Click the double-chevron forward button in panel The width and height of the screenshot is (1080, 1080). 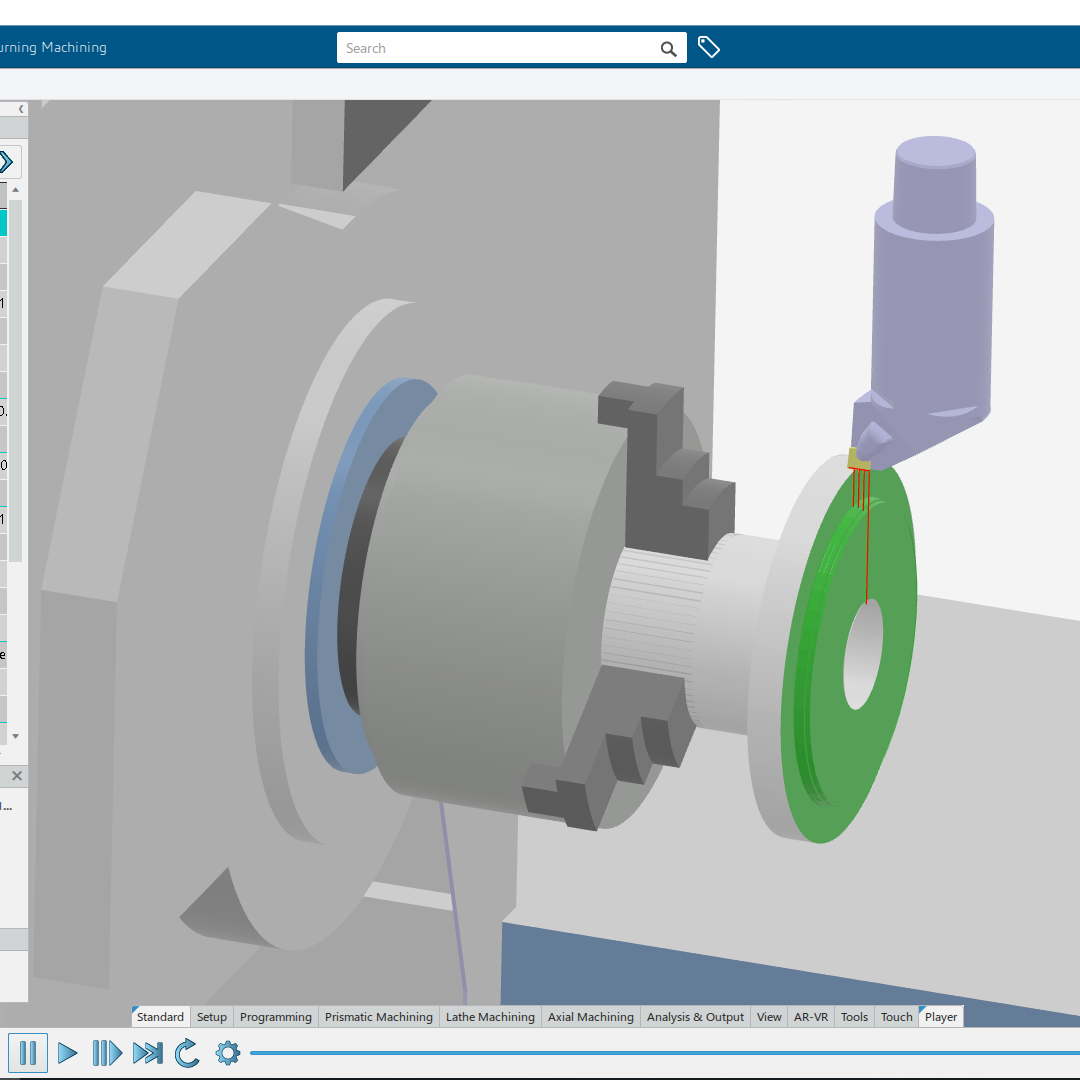(6, 161)
